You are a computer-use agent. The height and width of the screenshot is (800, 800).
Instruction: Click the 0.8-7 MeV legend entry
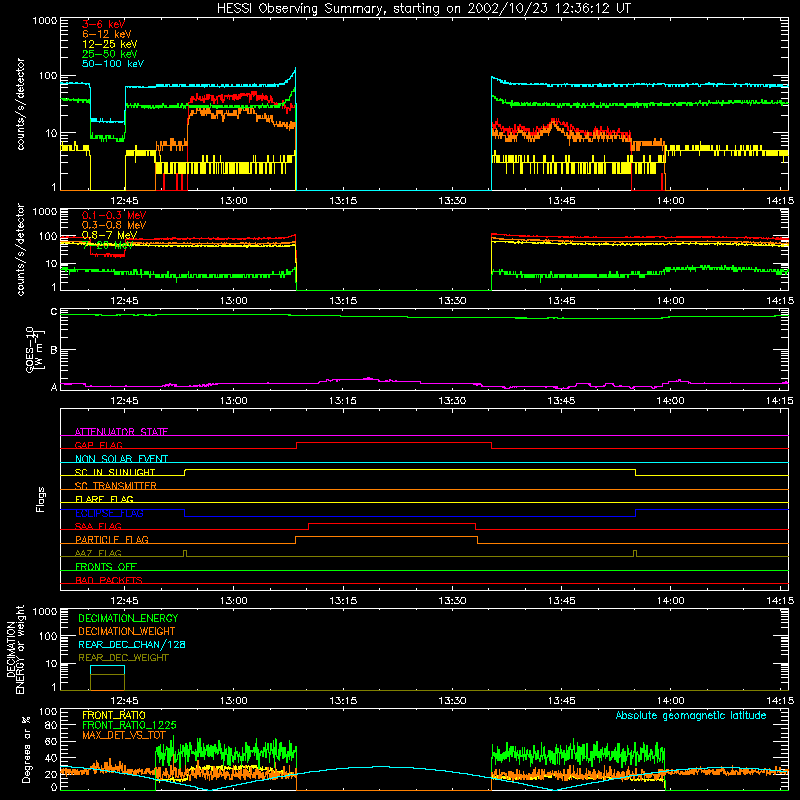[x=109, y=235]
